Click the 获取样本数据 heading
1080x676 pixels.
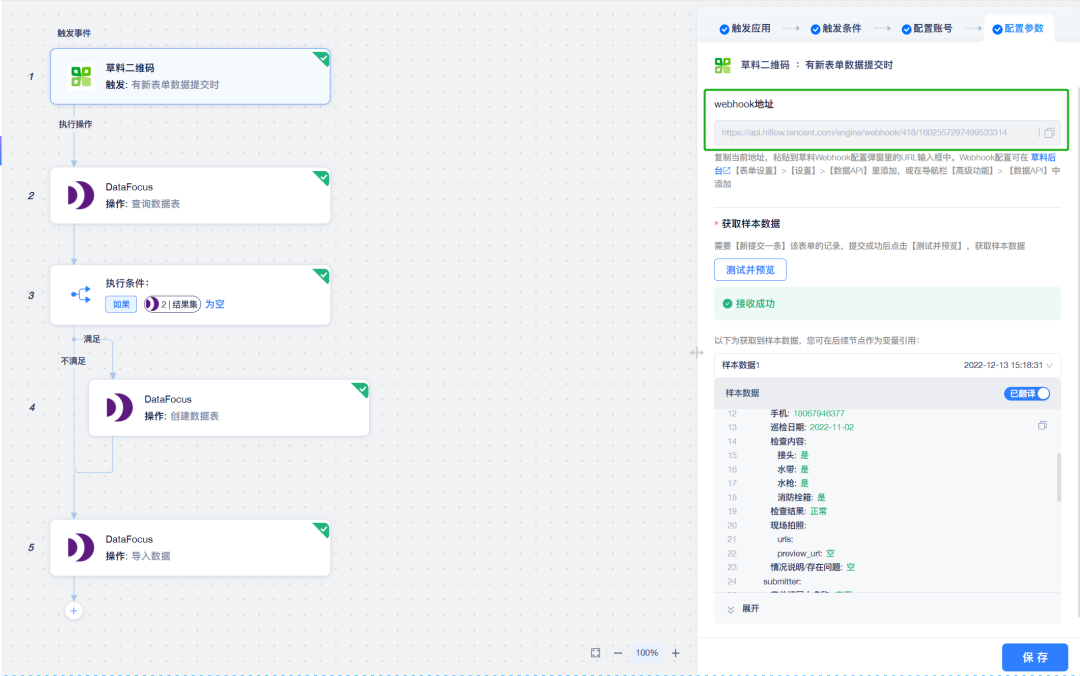point(751,224)
